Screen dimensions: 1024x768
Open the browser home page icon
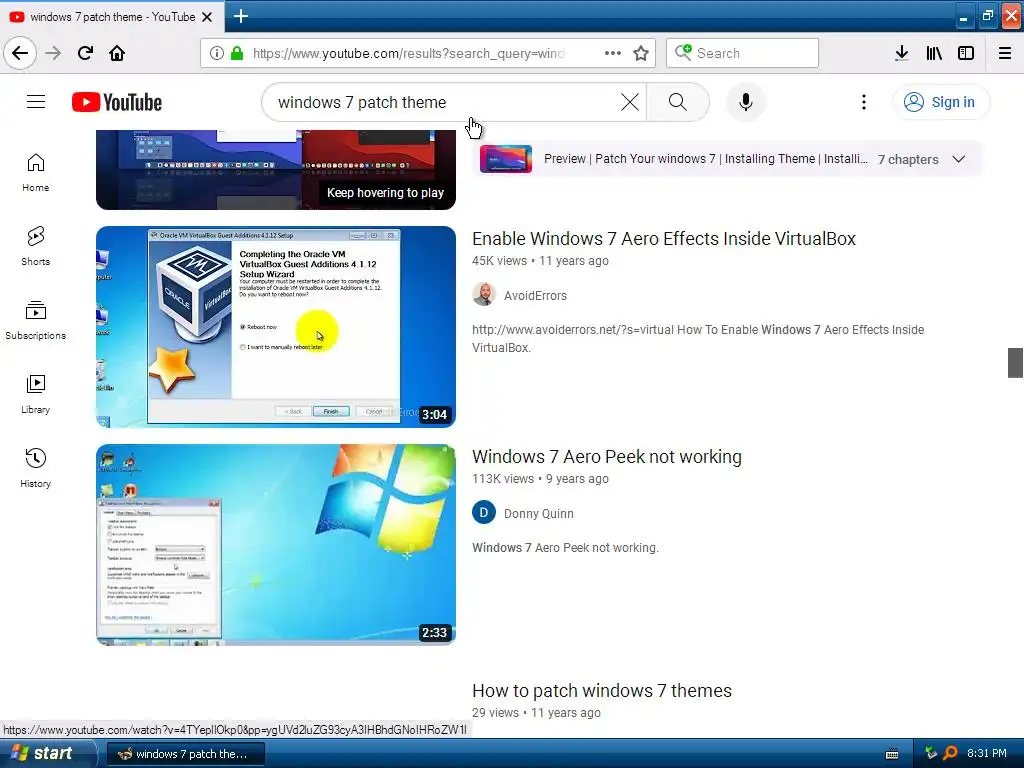(x=117, y=53)
